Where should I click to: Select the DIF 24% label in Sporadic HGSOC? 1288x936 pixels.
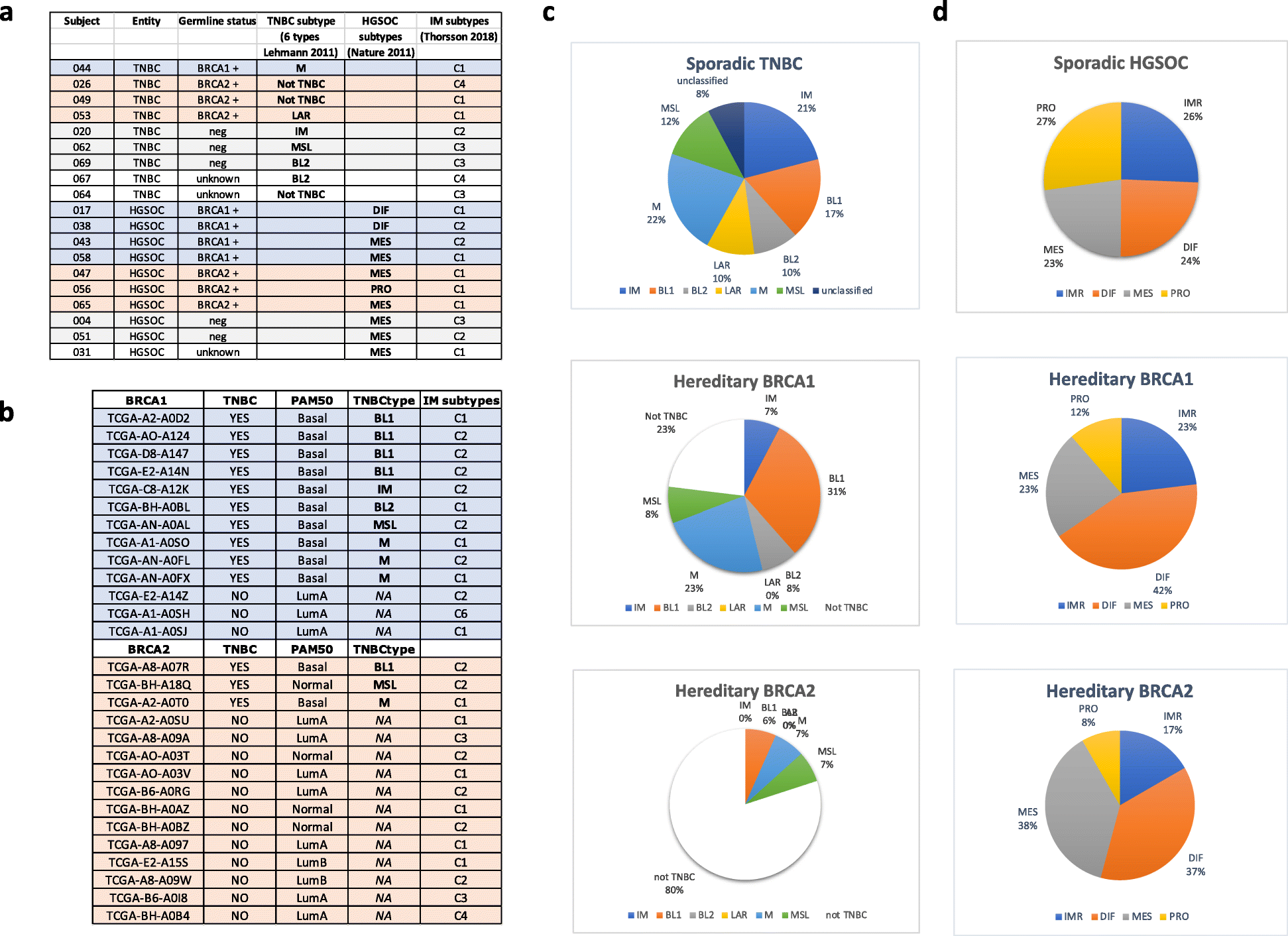point(1190,254)
